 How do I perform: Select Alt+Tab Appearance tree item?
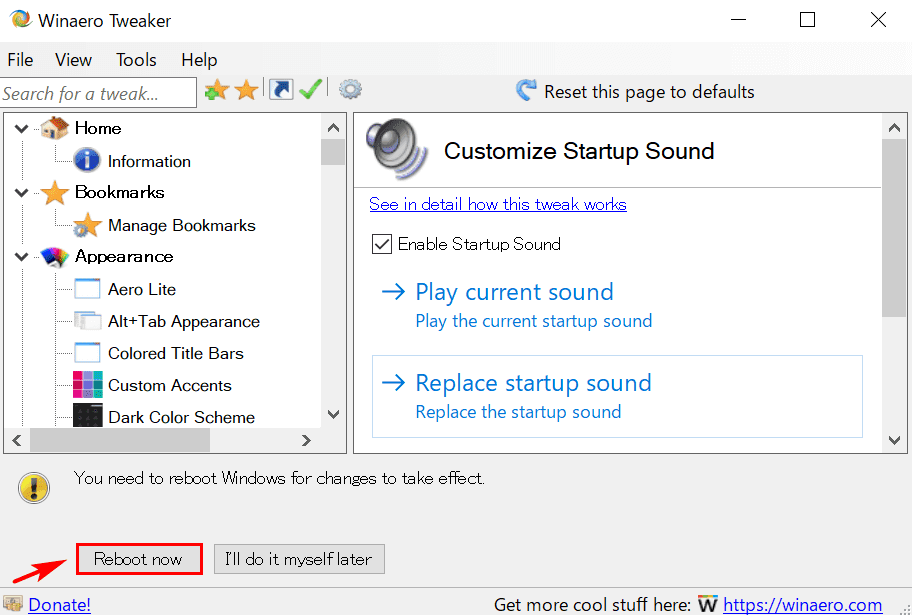184,321
